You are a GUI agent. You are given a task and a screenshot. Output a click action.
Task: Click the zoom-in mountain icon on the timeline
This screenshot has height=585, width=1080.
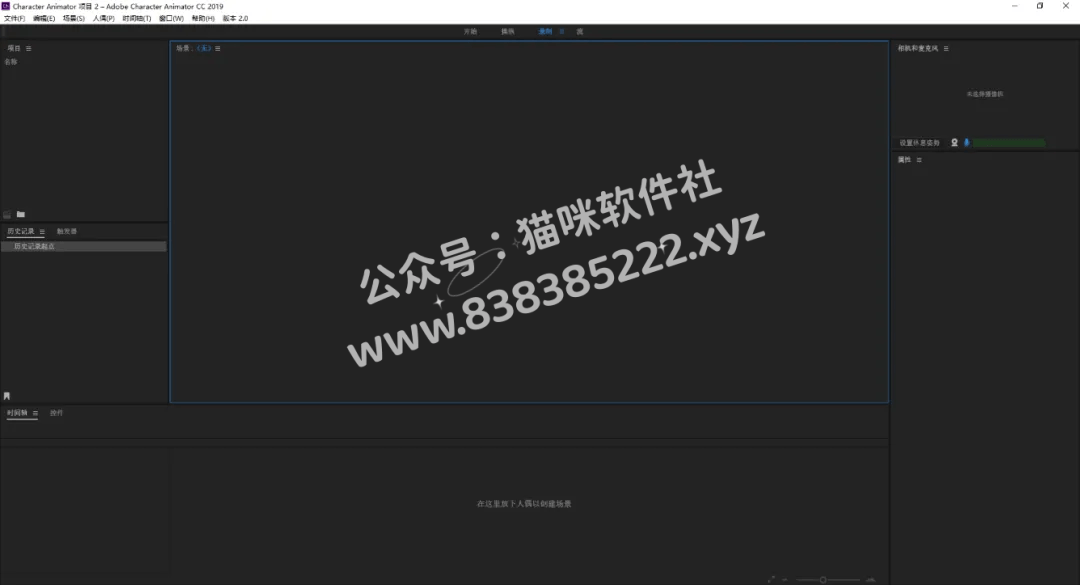[871, 579]
